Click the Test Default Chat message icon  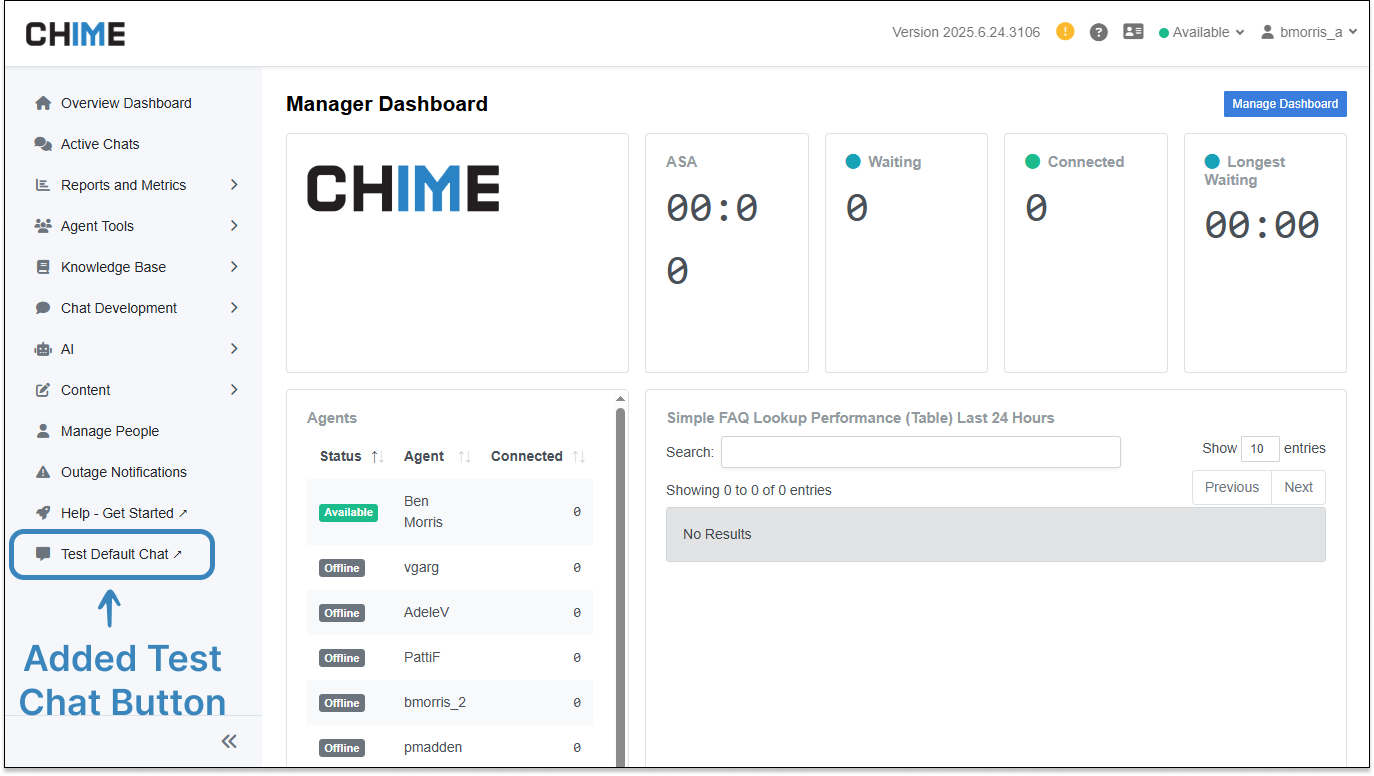point(43,554)
